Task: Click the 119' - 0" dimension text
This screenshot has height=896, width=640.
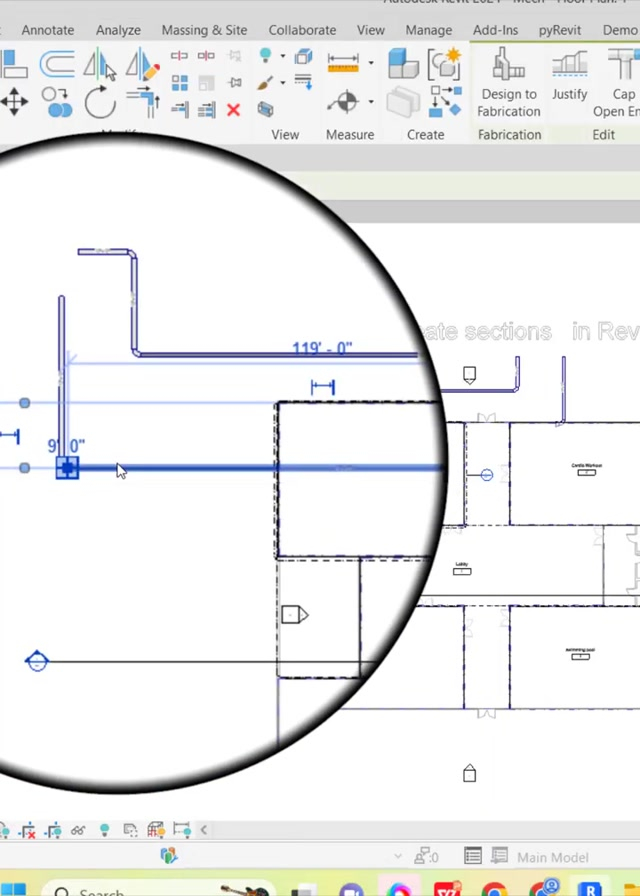Action: (322, 348)
